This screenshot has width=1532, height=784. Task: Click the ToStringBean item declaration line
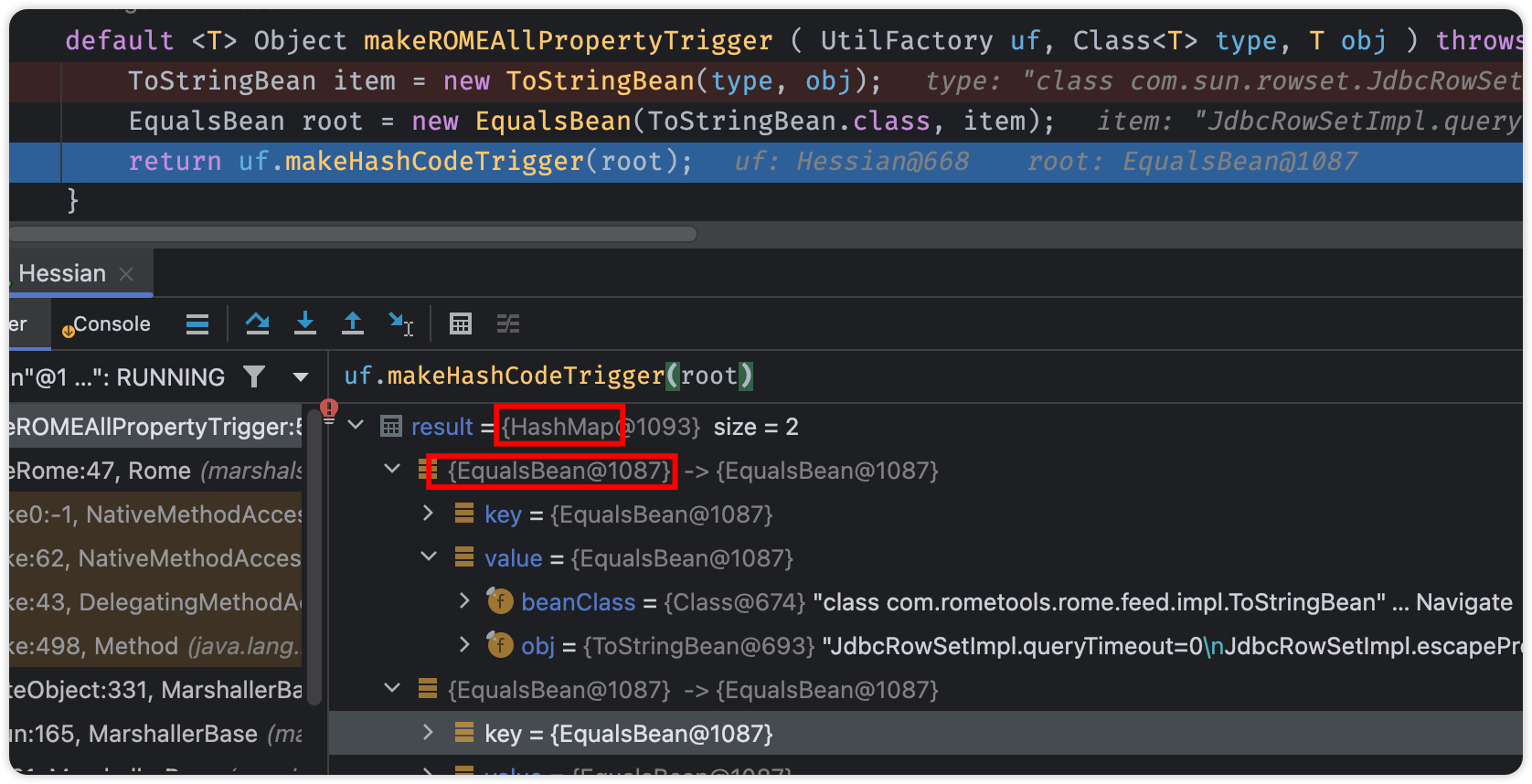click(x=766, y=81)
